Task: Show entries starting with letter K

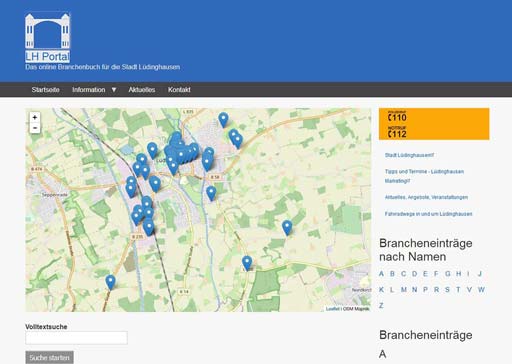Action: (x=381, y=290)
